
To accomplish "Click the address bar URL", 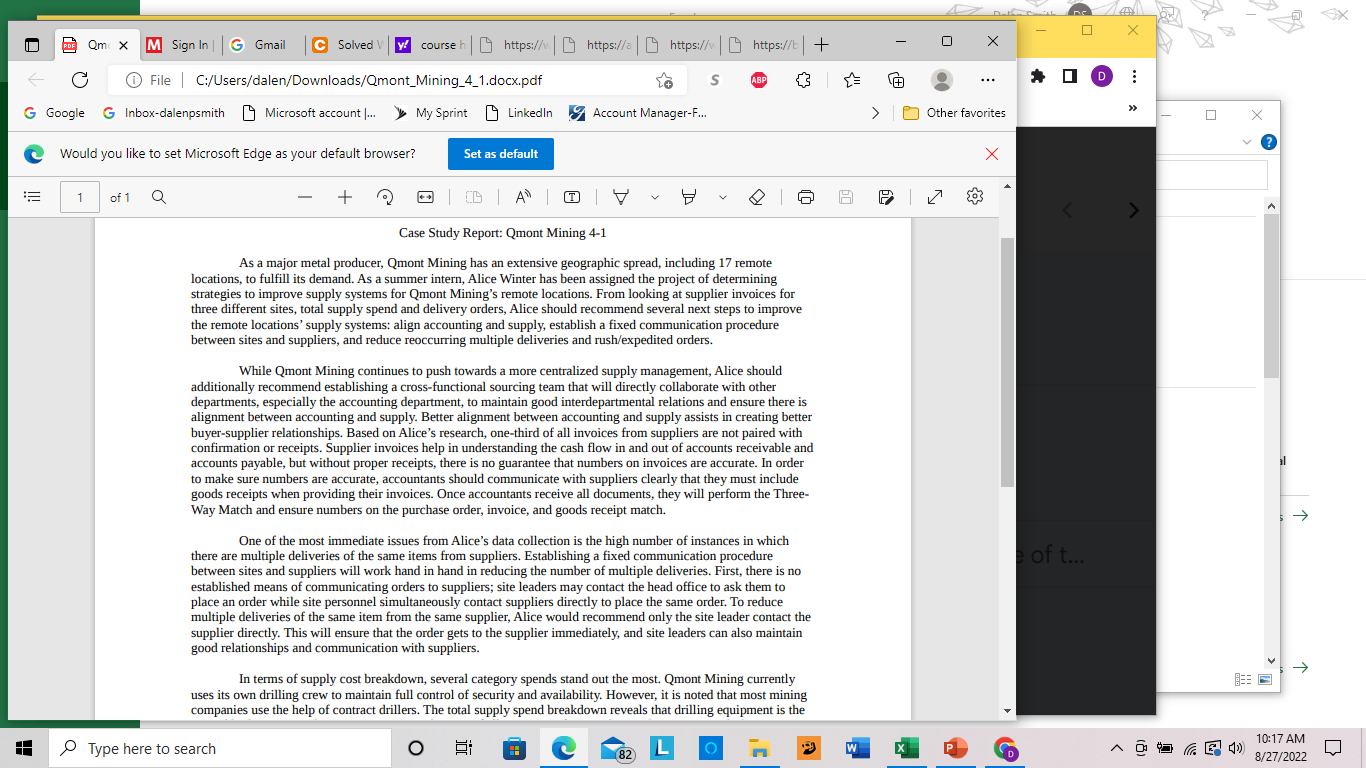I will pos(369,80).
